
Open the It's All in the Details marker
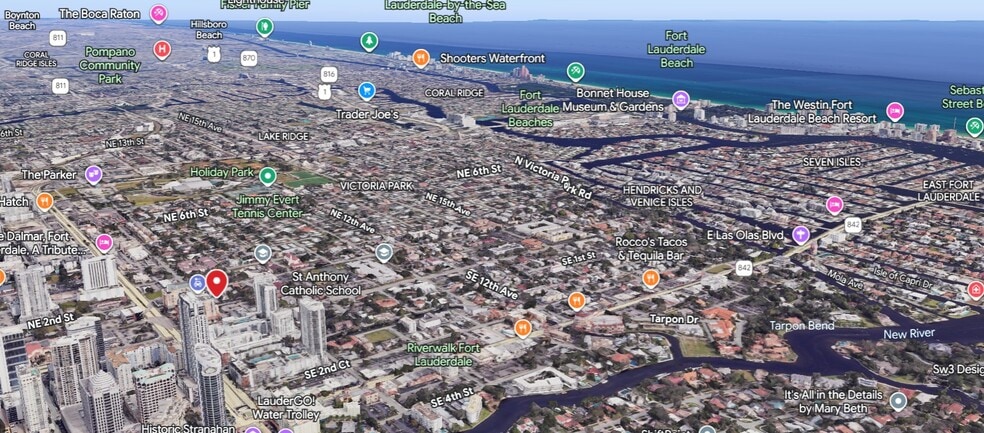(x=898, y=401)
